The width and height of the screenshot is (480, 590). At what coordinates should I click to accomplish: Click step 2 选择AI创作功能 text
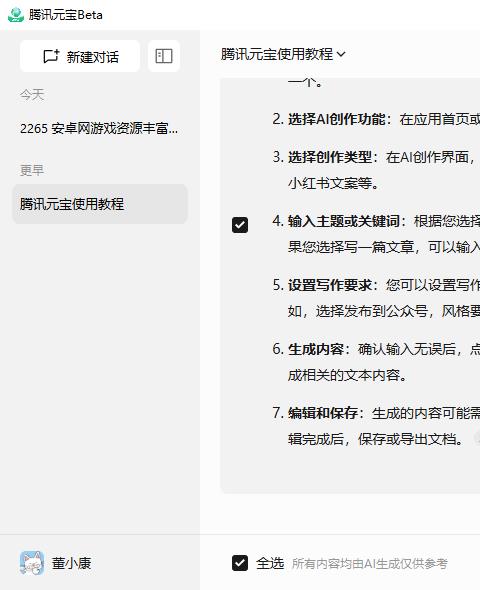337,119
